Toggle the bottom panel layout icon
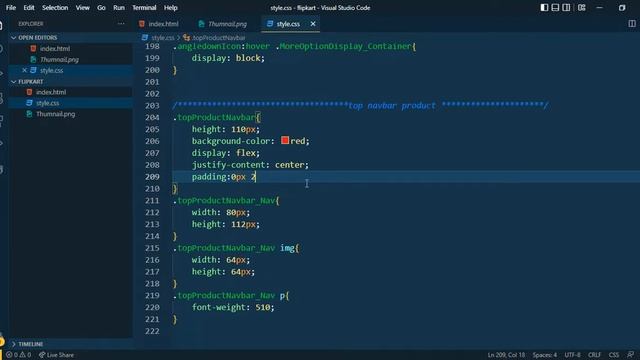 555,7
